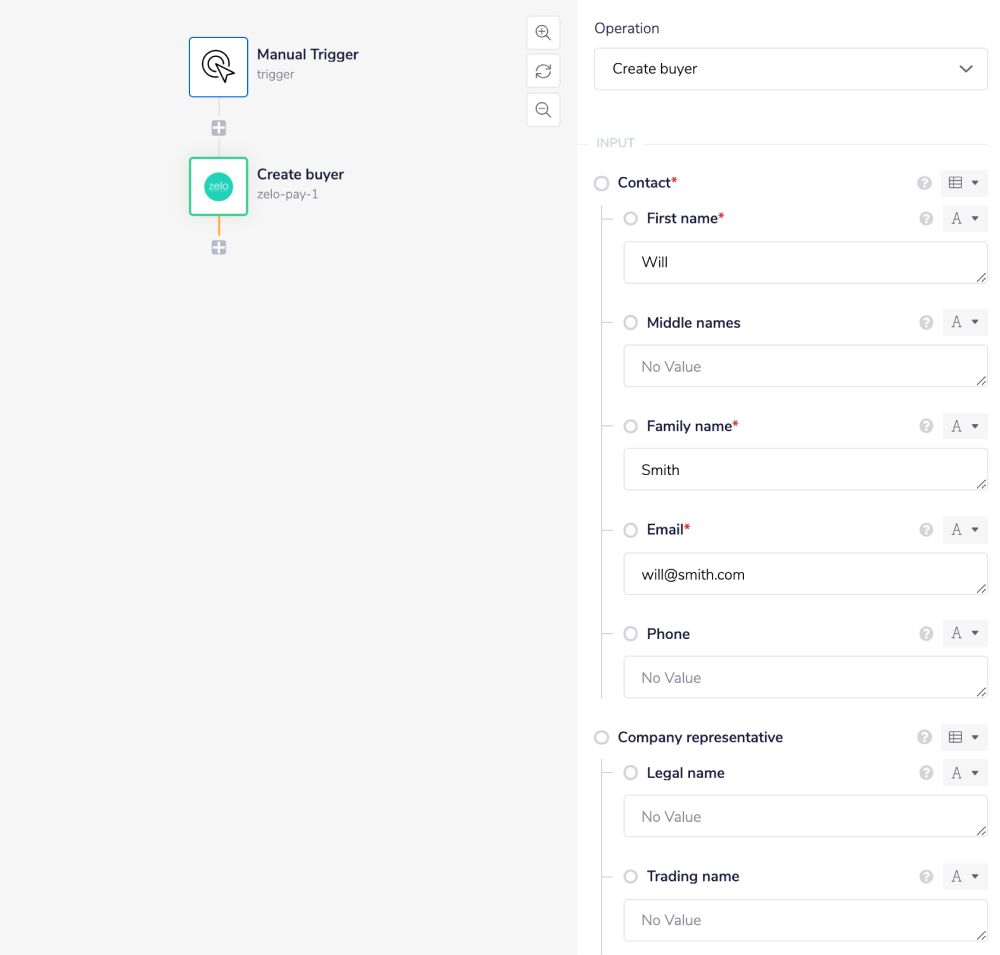Click the refresh canvas icon
Viewport: 1000px width, 955px height.
pyautogui.click(x=543, y=71)
